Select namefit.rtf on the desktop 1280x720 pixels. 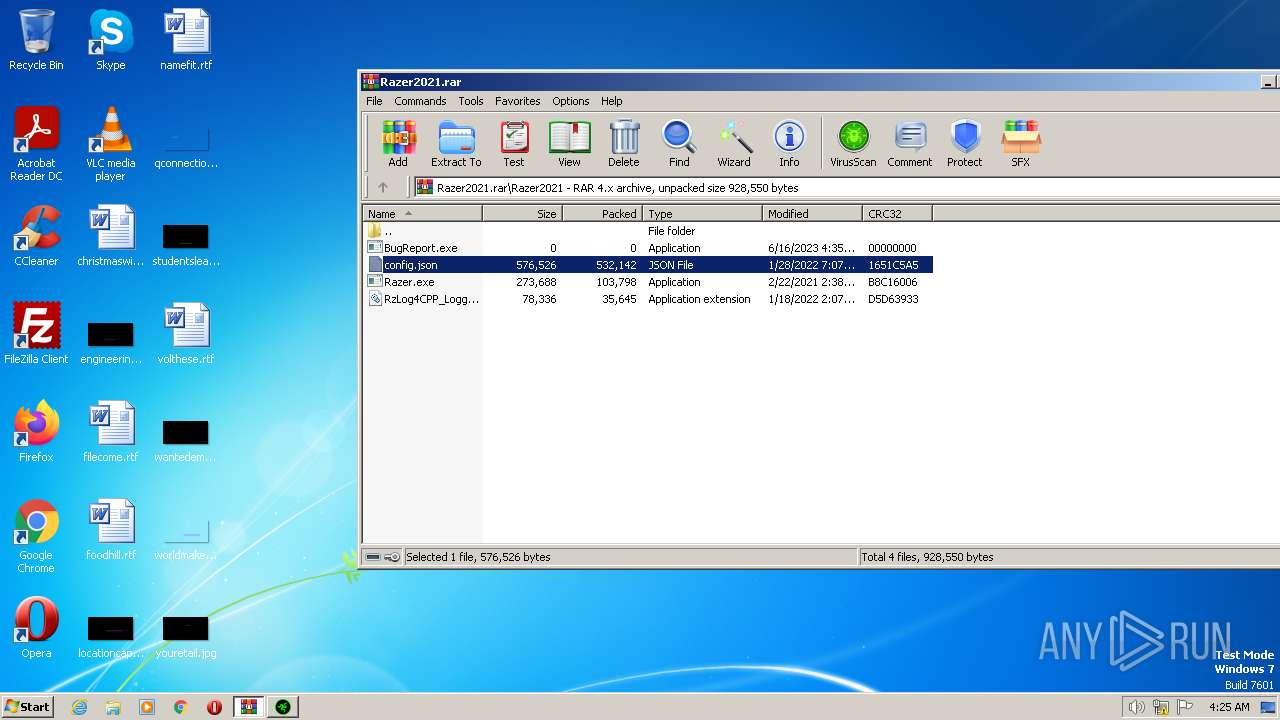pos(186,40)
